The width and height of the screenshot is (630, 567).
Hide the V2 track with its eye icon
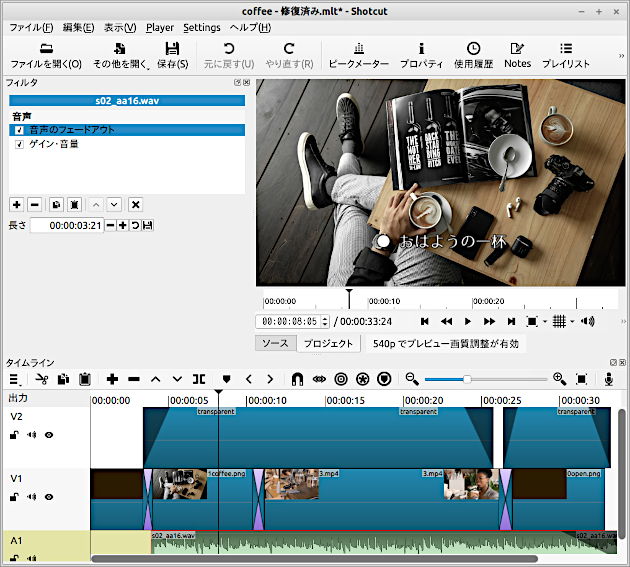point(48,435)
